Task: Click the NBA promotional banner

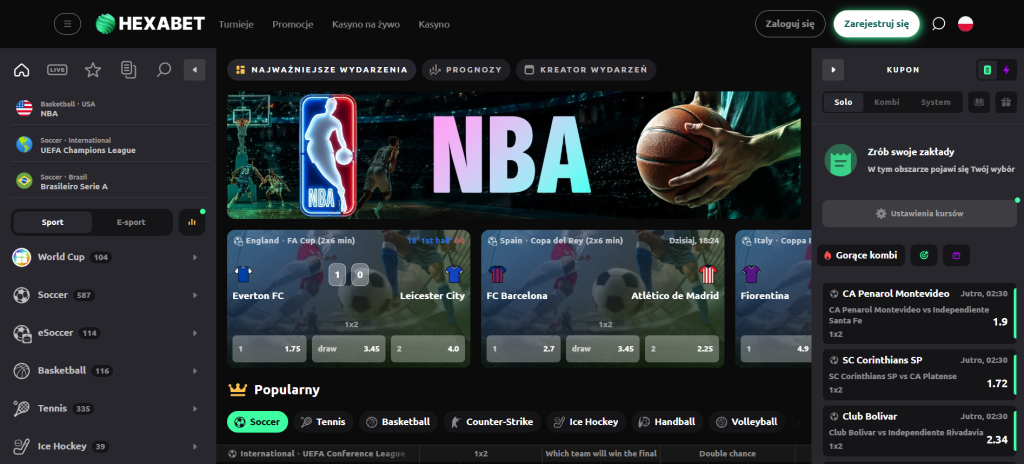Action: pyautogui.click(x=513, y=155)
